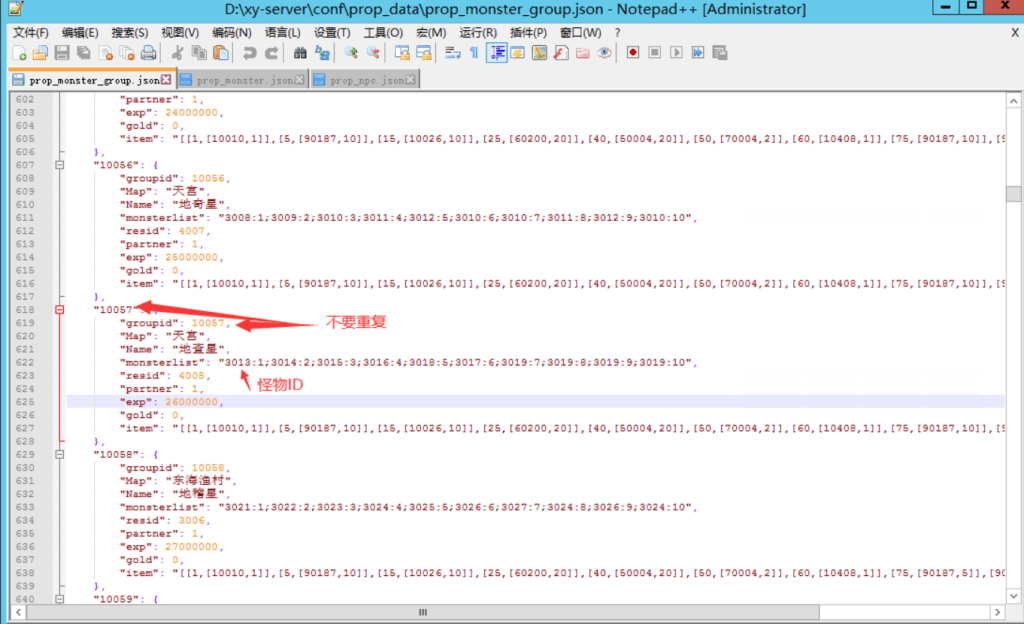
Task: Click the Cut scissors icon
Action: point(178,53)
